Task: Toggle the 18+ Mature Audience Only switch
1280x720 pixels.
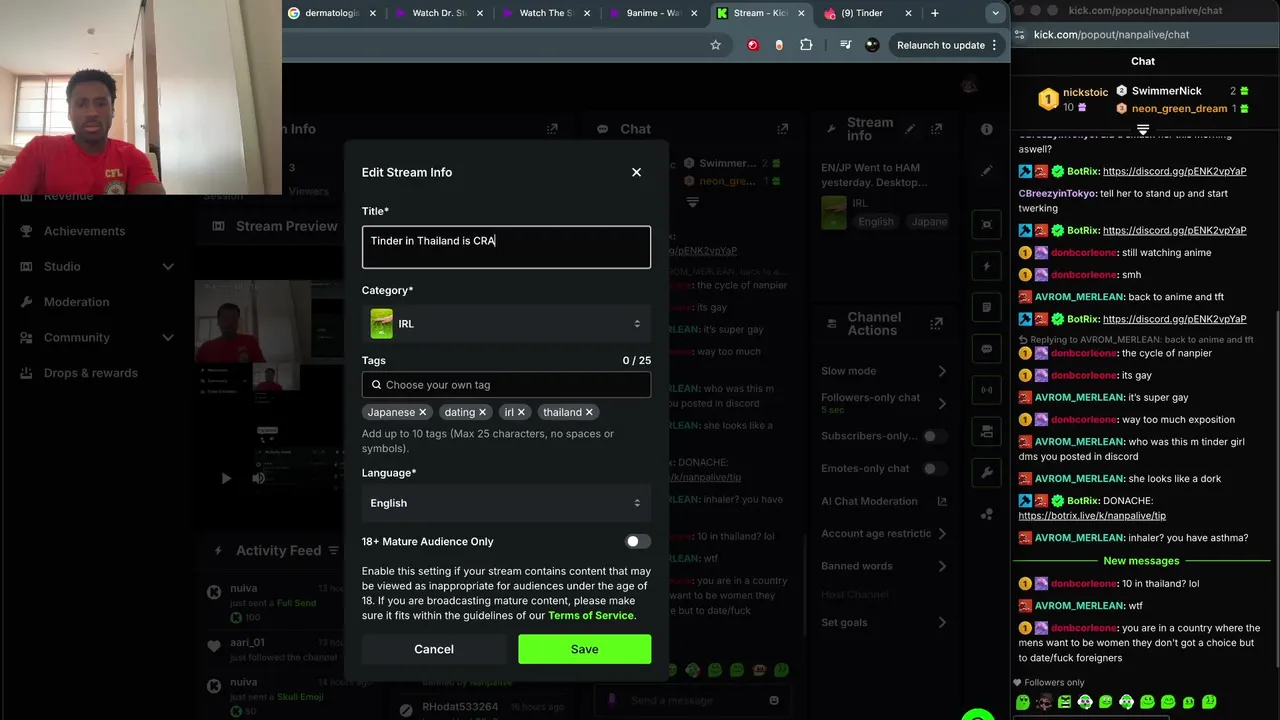Action: [637, 541]
